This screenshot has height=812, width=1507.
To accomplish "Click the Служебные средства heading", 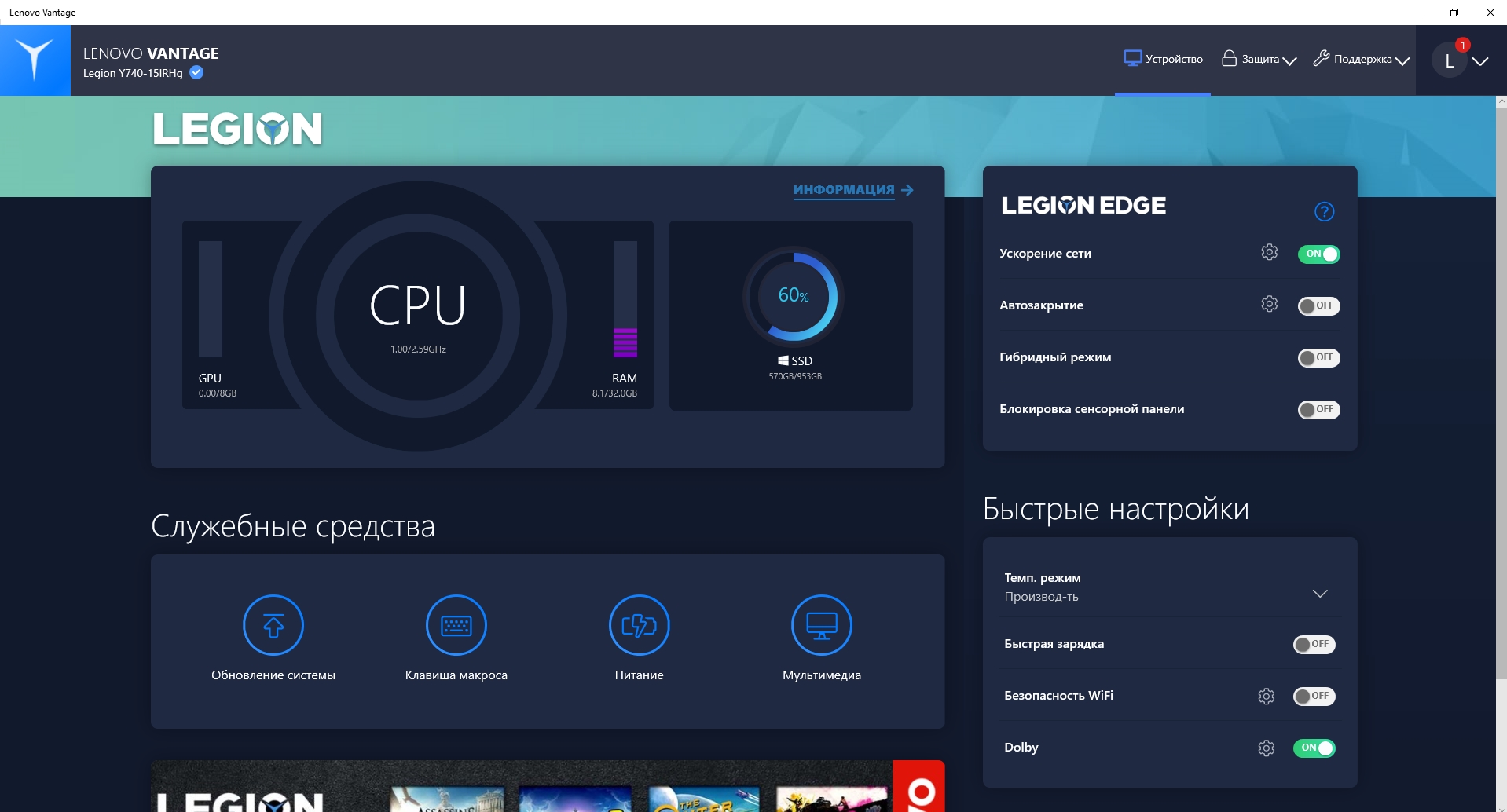I will [x=293, y=527].
